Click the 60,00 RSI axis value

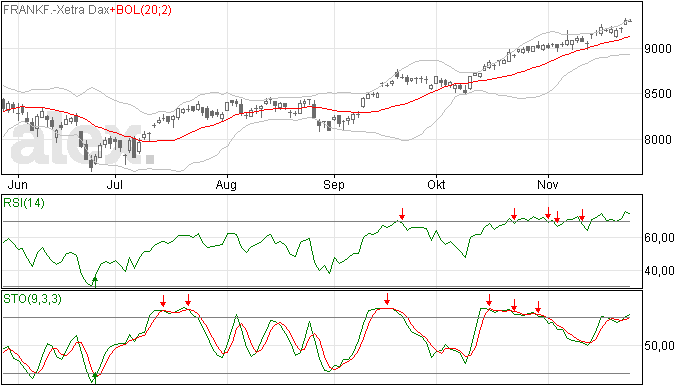pos(659,238)
